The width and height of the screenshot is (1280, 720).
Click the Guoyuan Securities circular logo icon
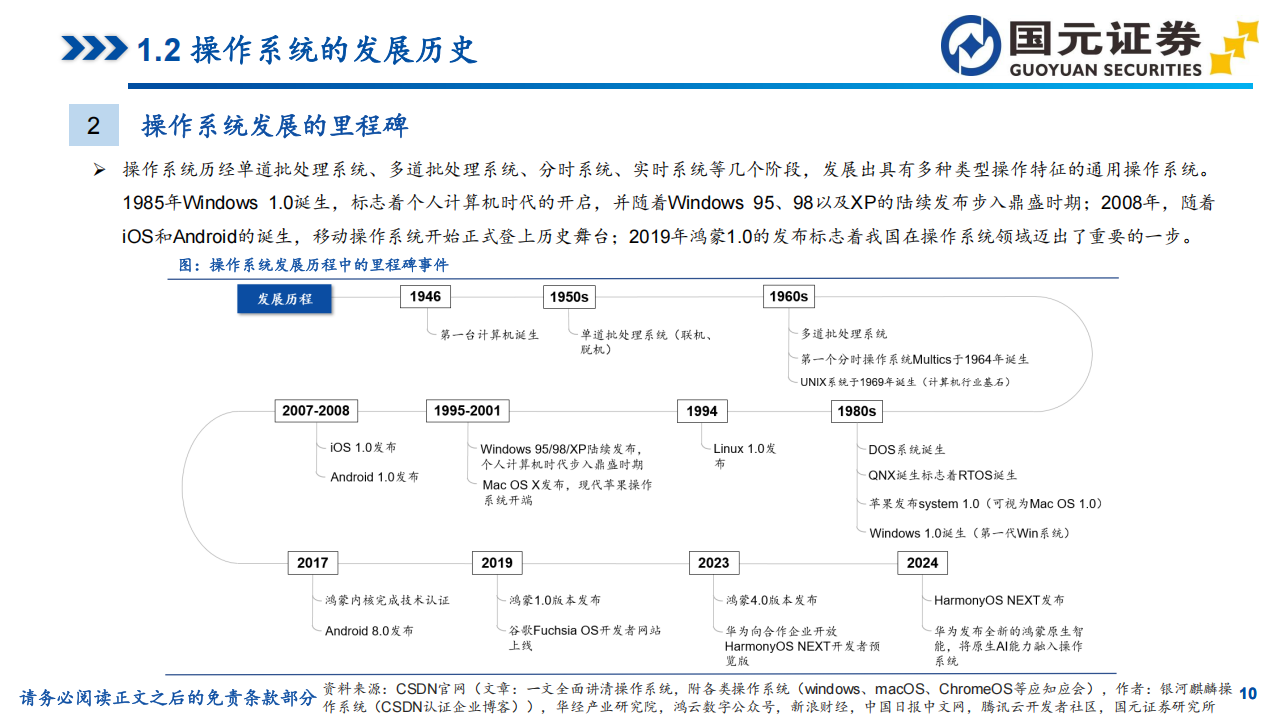pyautogui.click(x=972, y=47)
